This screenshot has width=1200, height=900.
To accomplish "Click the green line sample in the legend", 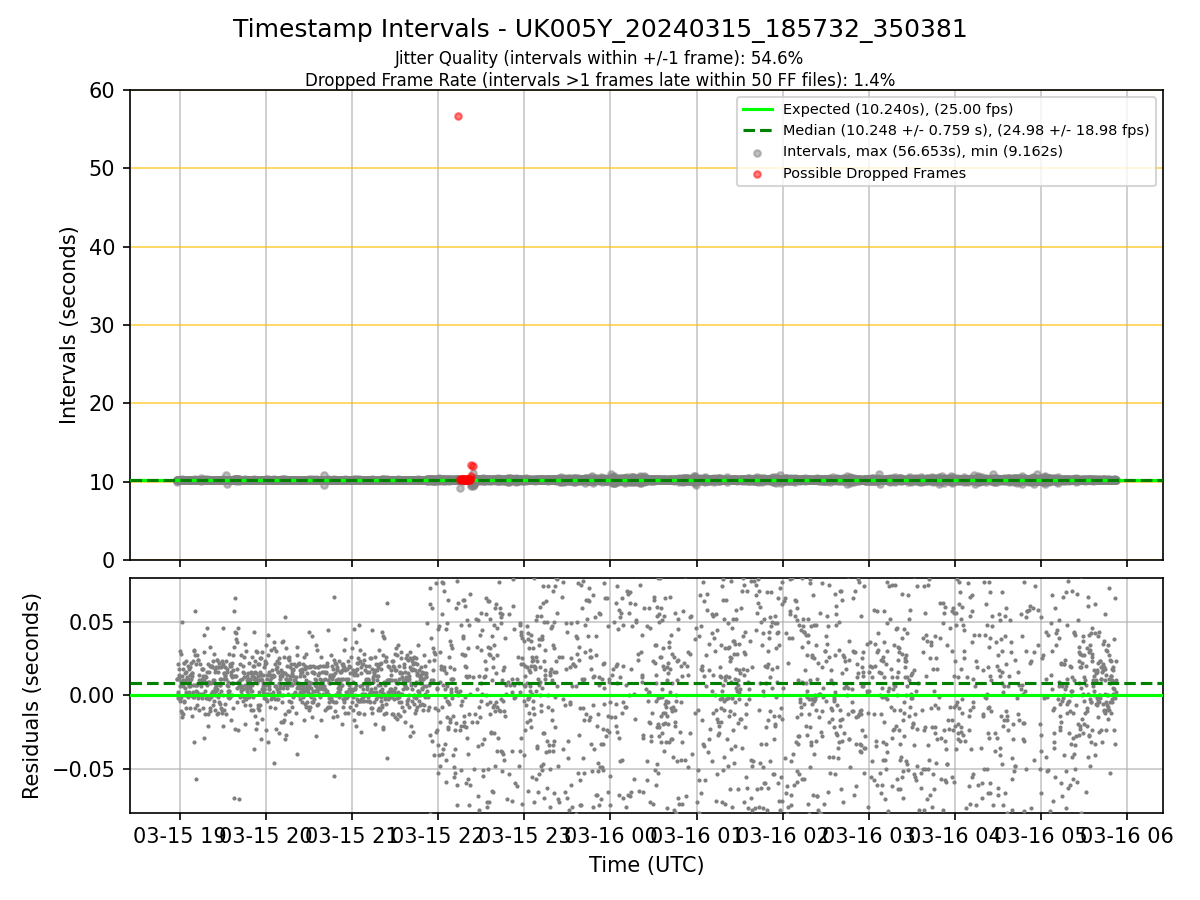I will coord(757,110).
